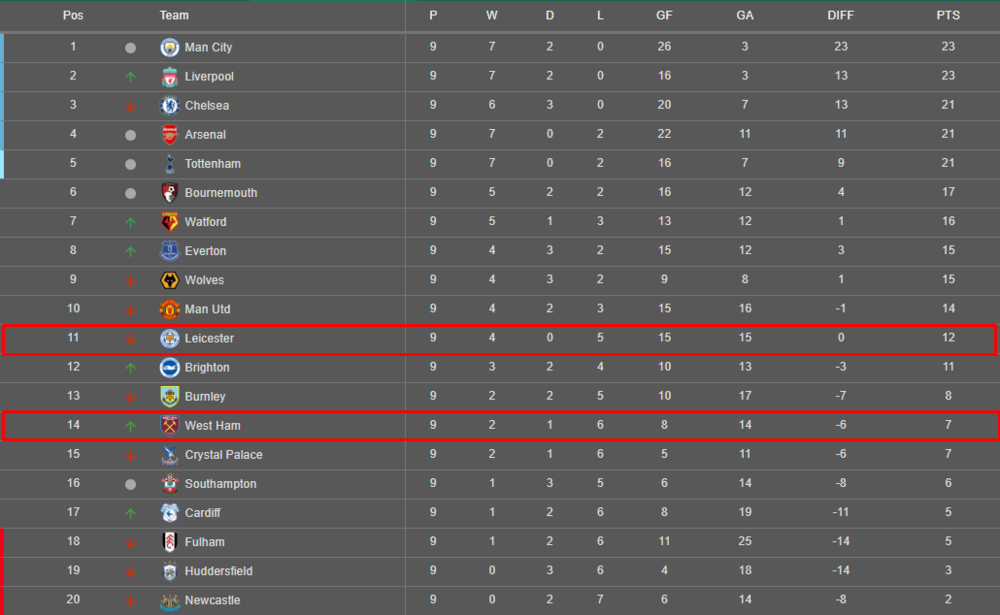Screen dimensions: 1000x615
Task: Click Southampton's grey no-change dot
Action: (130, 484)
